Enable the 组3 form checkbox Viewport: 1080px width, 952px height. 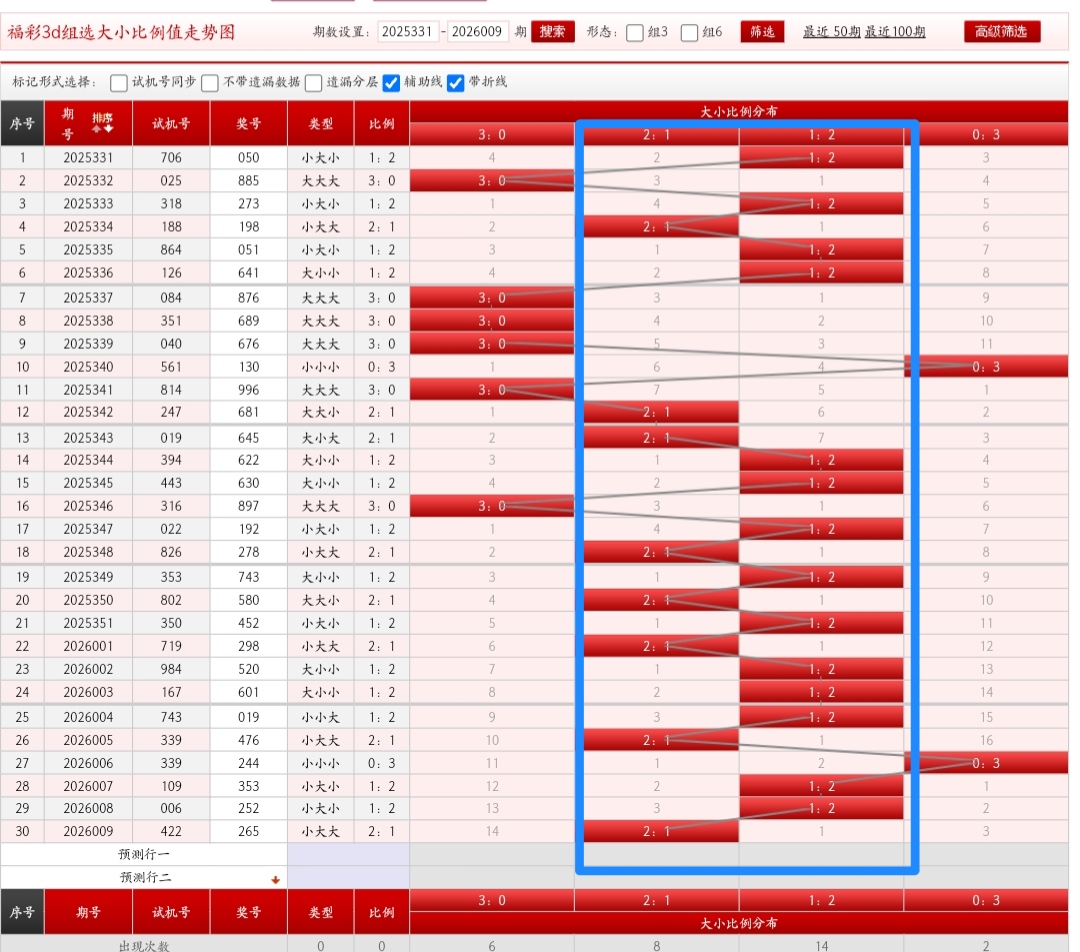pyautogui.click(x=635, y=33)
